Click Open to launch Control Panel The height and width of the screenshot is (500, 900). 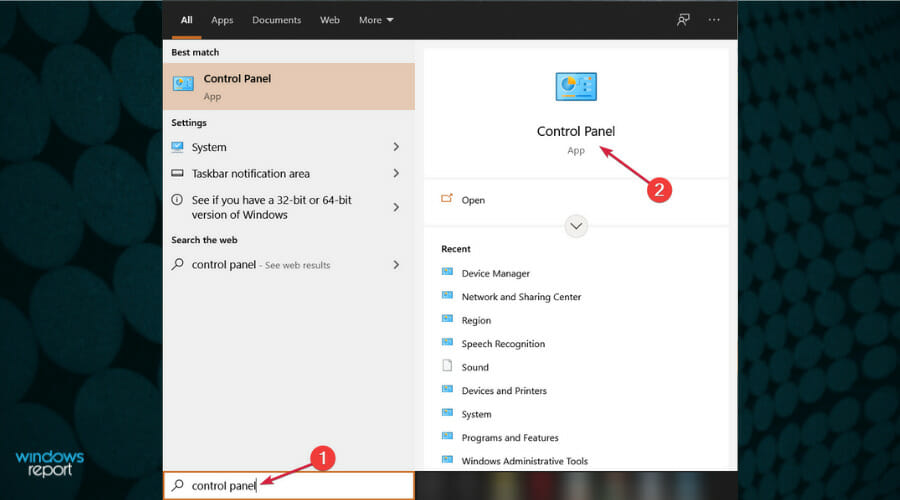point(473,200)
